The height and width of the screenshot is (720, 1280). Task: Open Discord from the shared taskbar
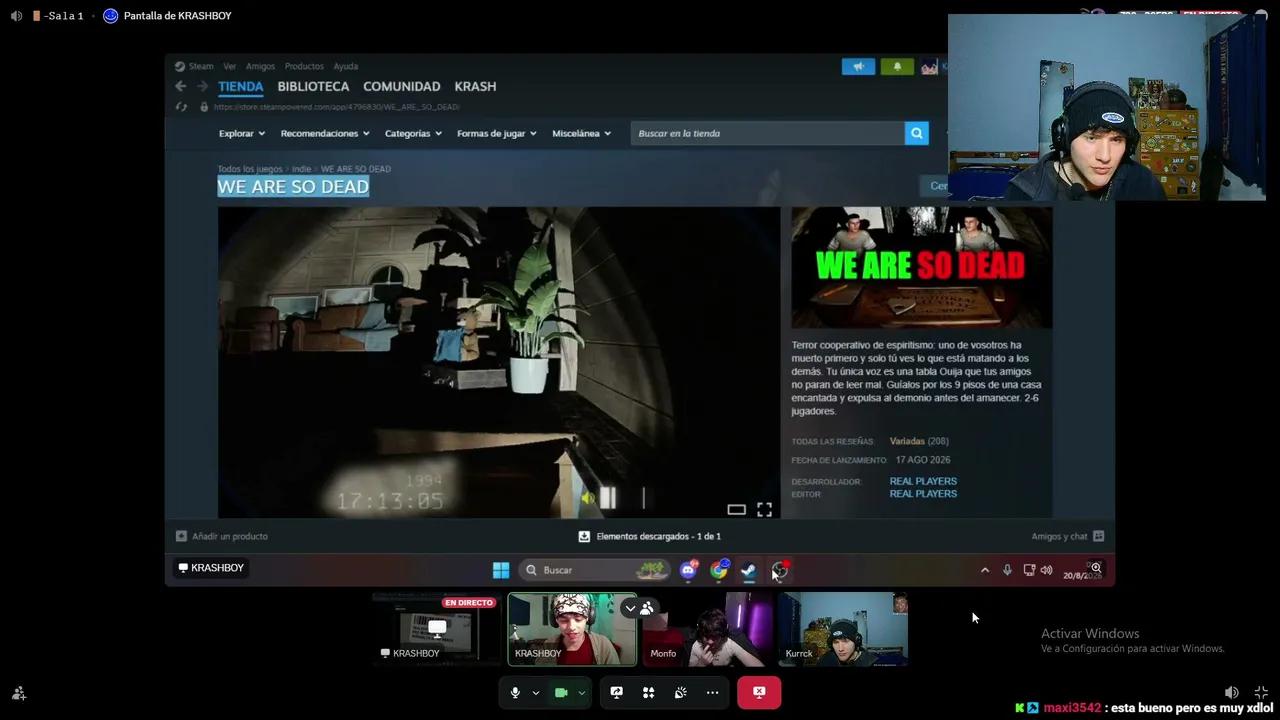(x=688, y=570)
